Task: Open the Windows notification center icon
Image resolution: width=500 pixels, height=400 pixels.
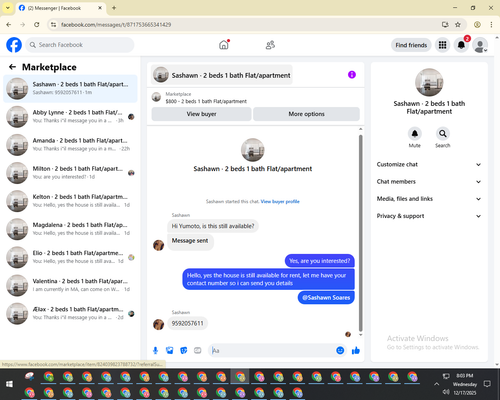Action: (487, 384)
